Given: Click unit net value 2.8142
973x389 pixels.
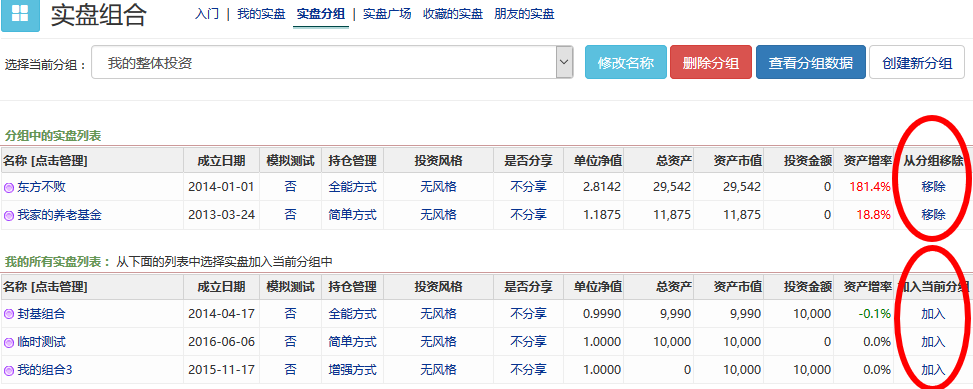Looking at the screenshot, I should (601, 187).
